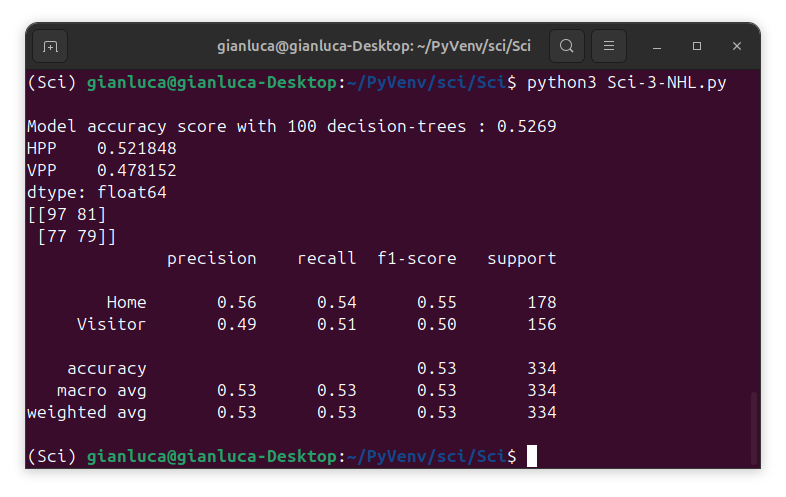Minimize the terminal window
Viewport: 786px width, 497px height.
tap(657, 46)
